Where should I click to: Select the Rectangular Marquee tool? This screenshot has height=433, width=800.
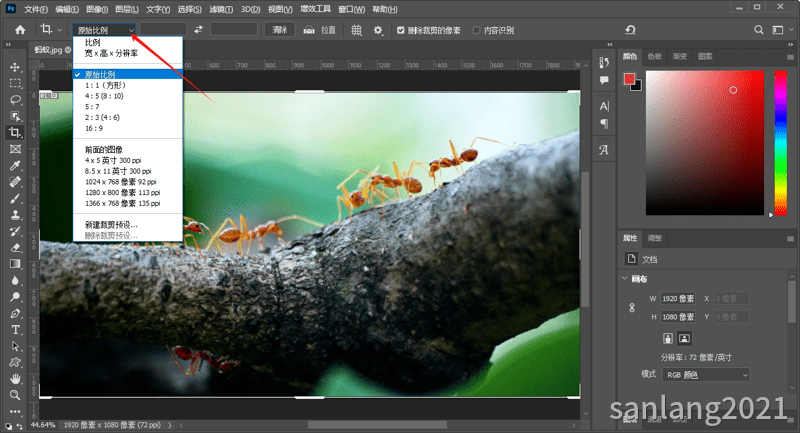pos(15,83)
